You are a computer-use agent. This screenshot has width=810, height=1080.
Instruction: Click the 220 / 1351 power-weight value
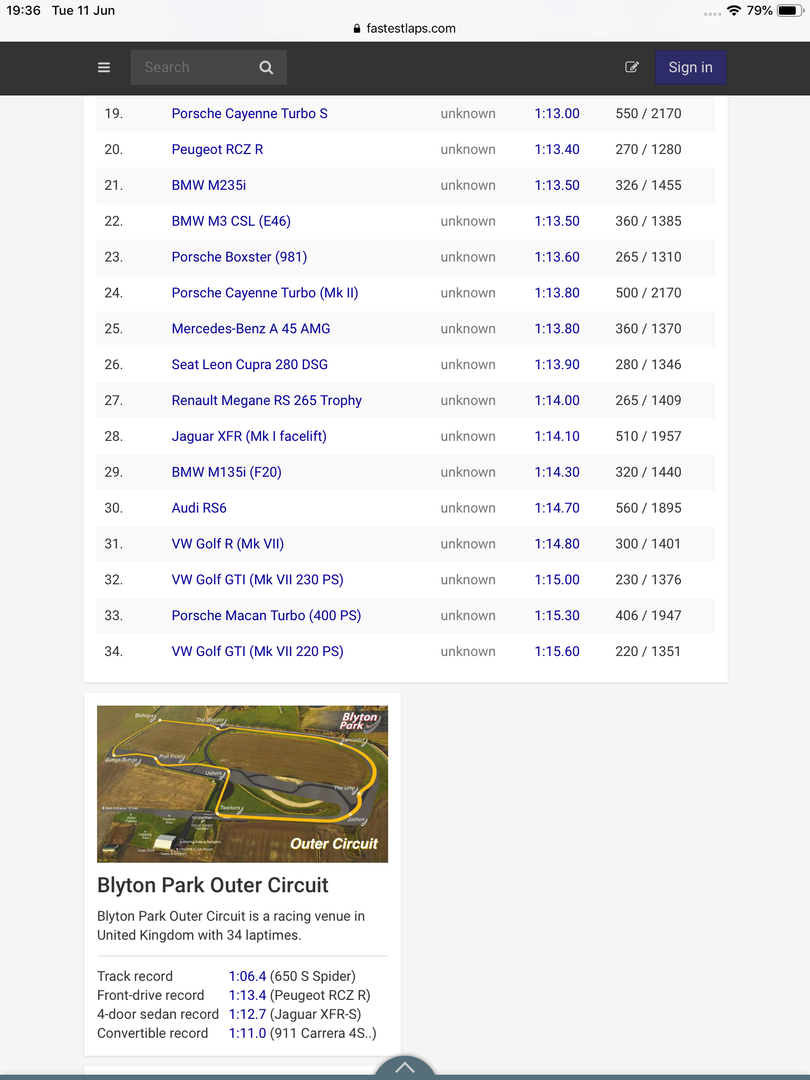point(647,651)
